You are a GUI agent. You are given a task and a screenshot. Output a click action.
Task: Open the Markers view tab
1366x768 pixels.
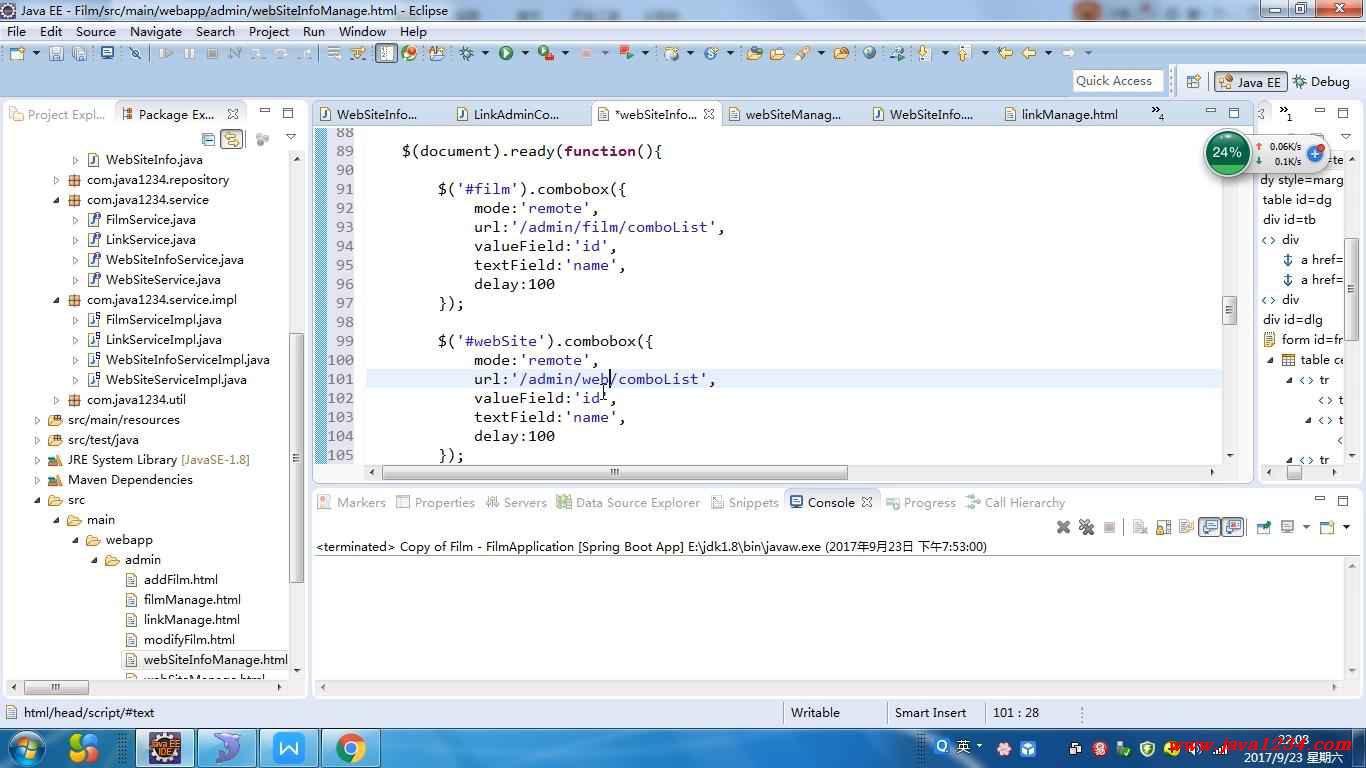[351, 503]
